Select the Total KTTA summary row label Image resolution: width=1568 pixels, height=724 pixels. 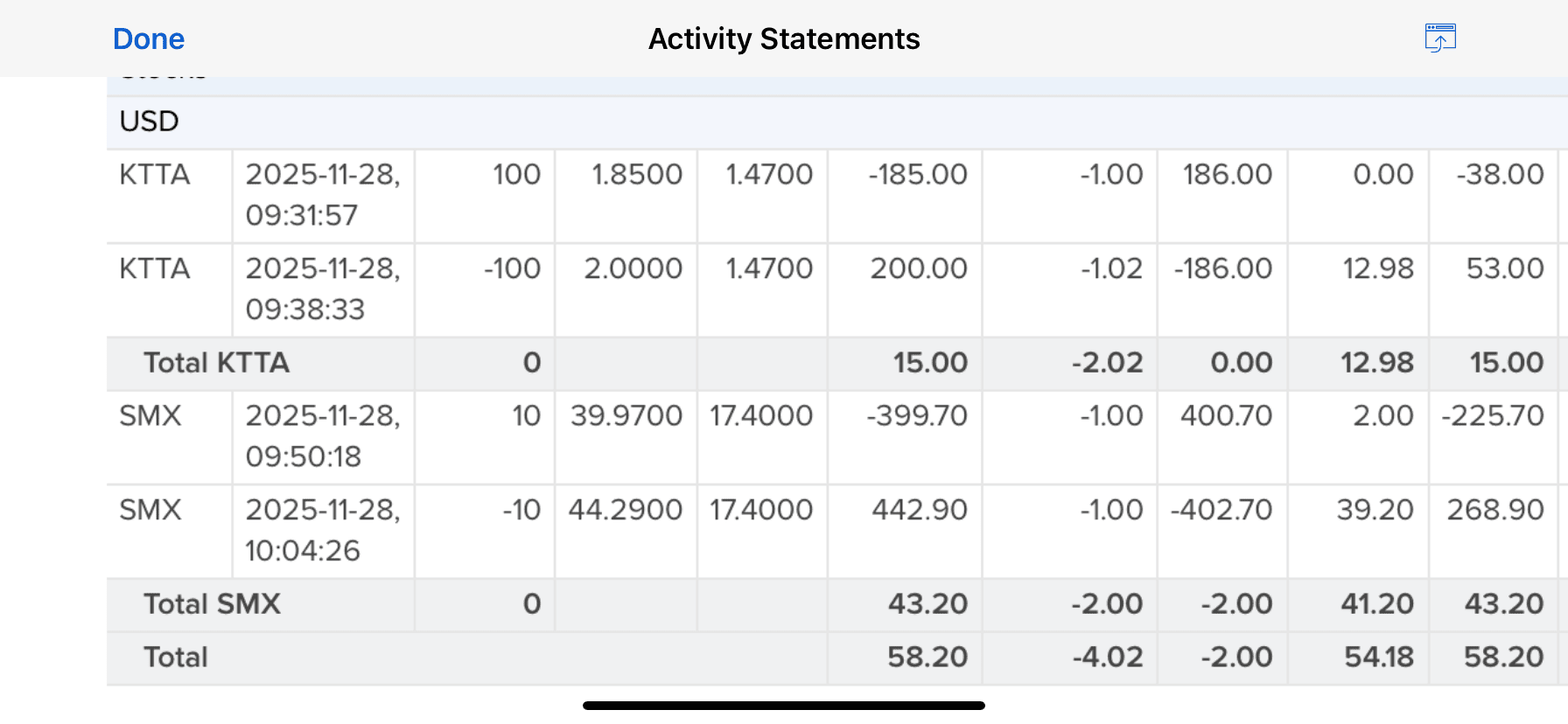216,363
